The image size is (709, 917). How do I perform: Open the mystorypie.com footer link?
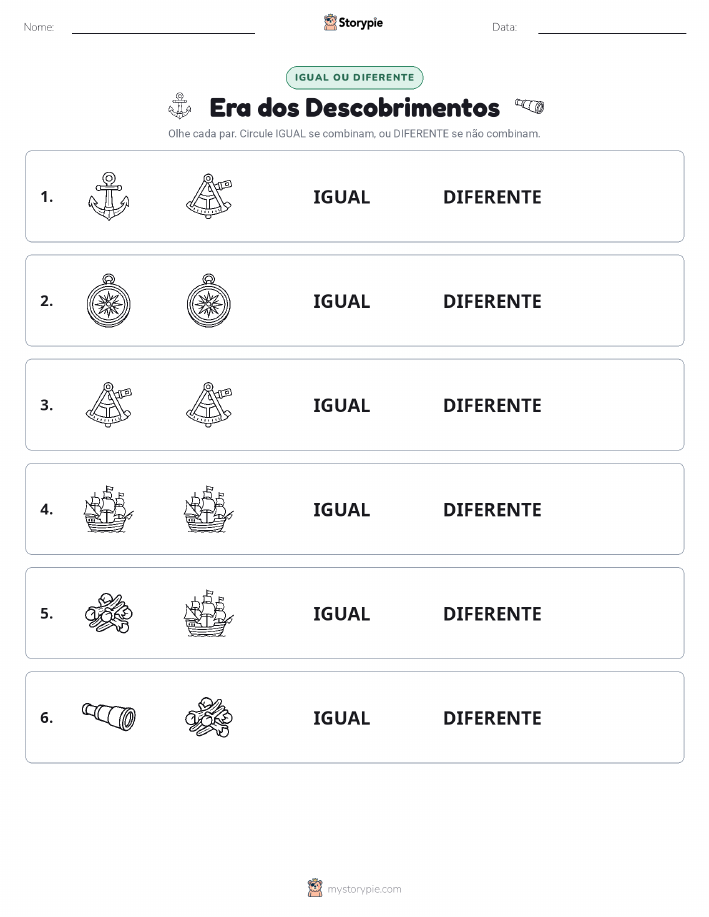pyautogui.click(x=364, y=889)
